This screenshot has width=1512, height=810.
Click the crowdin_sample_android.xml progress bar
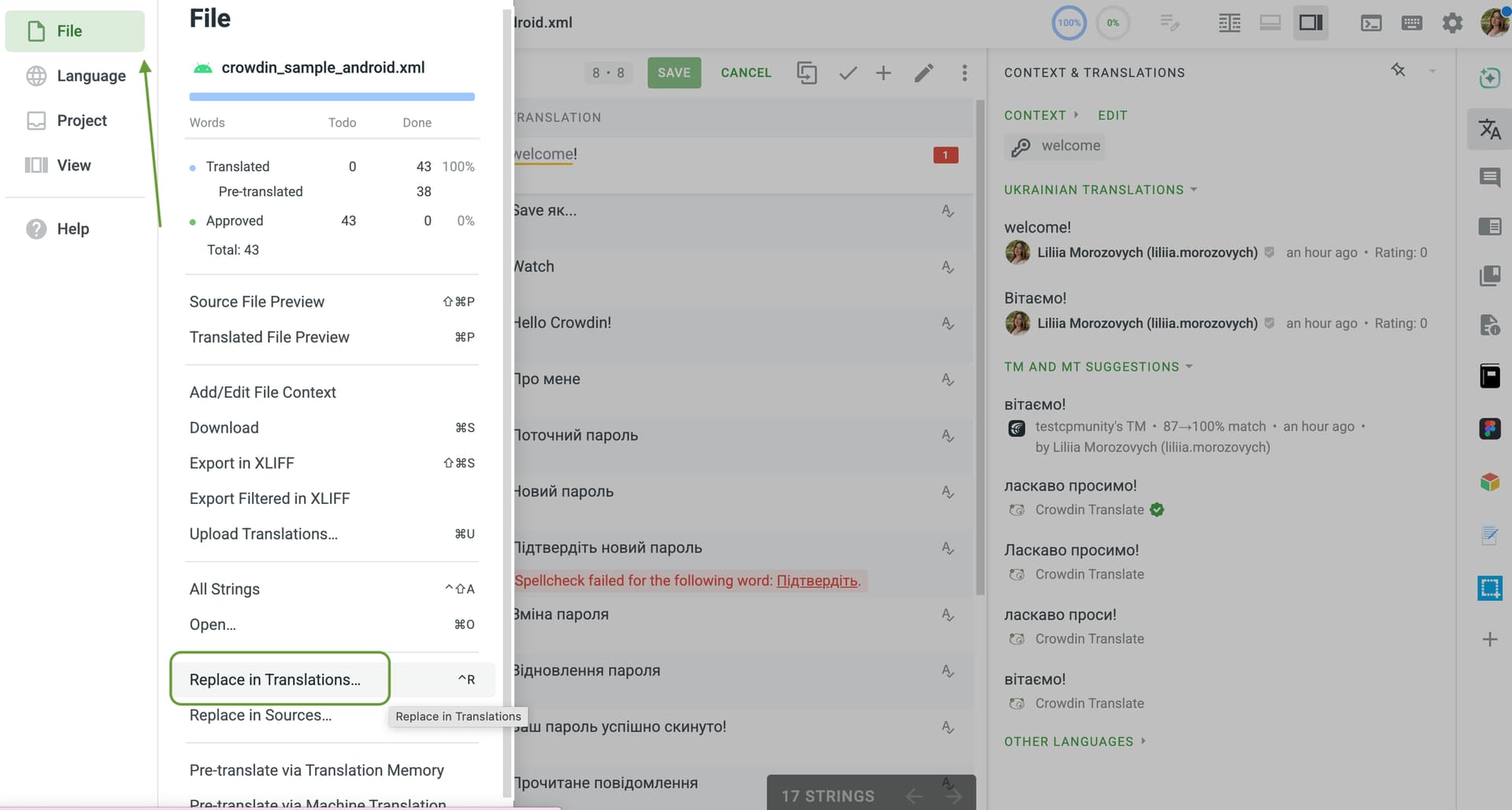point(332,97)
